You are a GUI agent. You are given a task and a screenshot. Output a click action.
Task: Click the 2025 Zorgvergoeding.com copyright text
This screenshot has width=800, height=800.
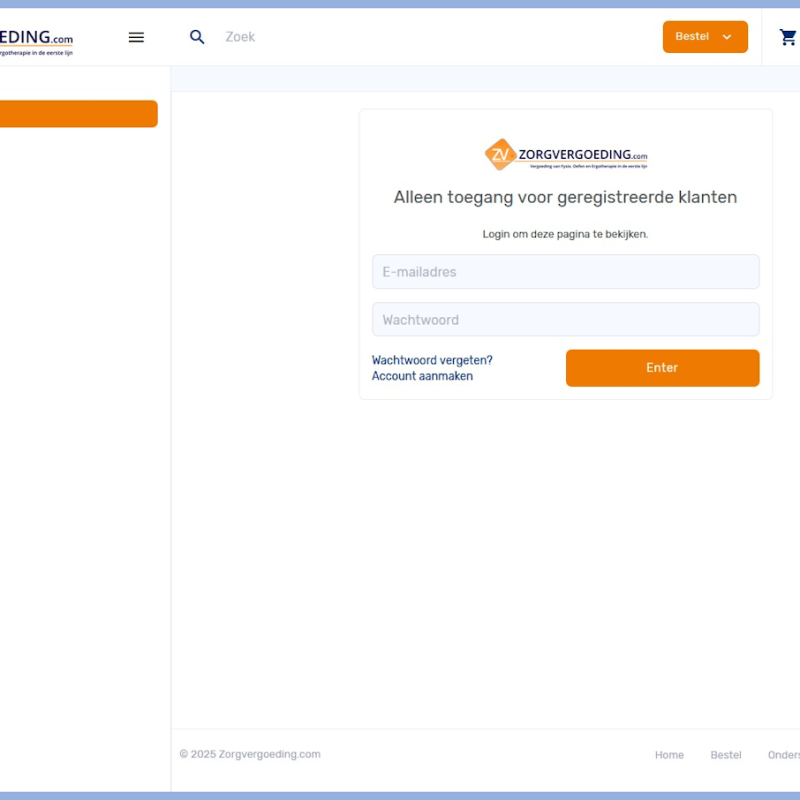tap(250, 754)
